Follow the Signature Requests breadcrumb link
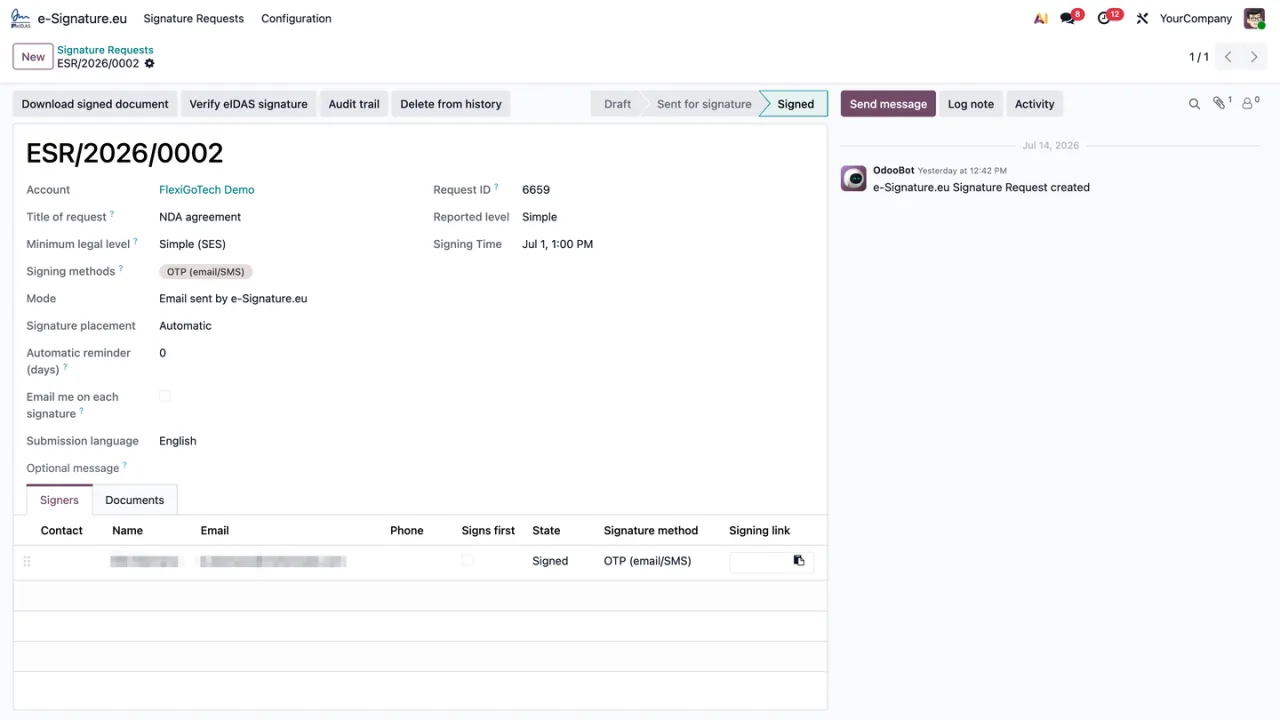The width and height of the screenshot is (1280, 720). (x=105, y=50)
